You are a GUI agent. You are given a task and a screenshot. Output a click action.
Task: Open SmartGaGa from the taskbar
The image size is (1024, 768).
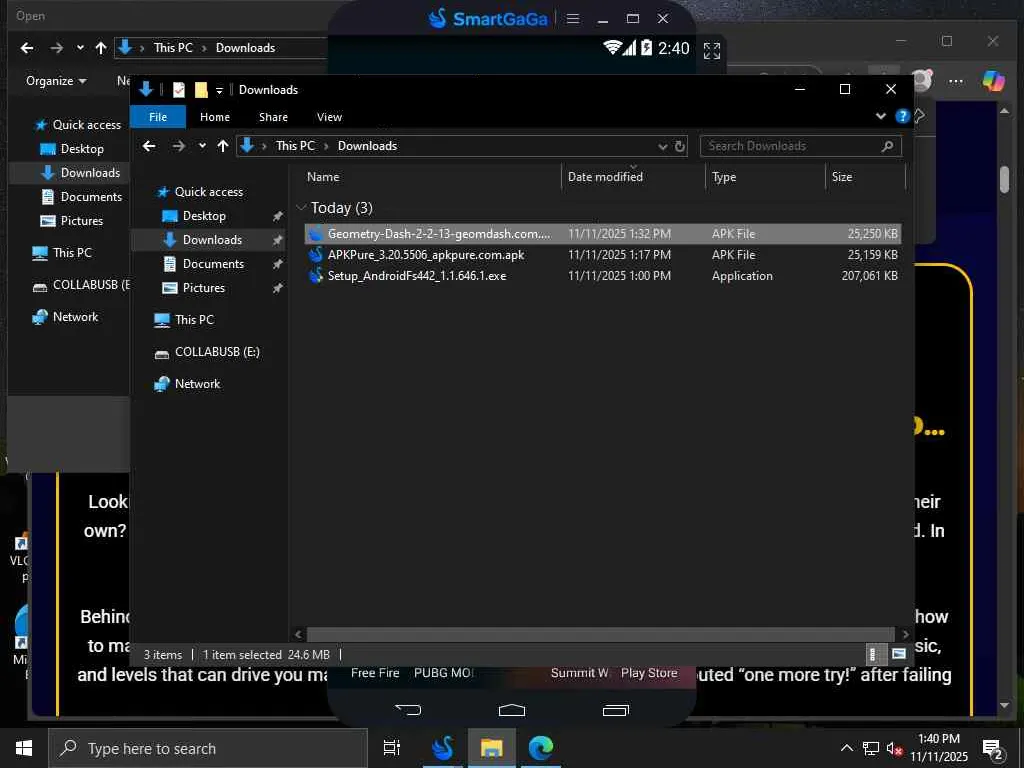click(x=442, y=748)
